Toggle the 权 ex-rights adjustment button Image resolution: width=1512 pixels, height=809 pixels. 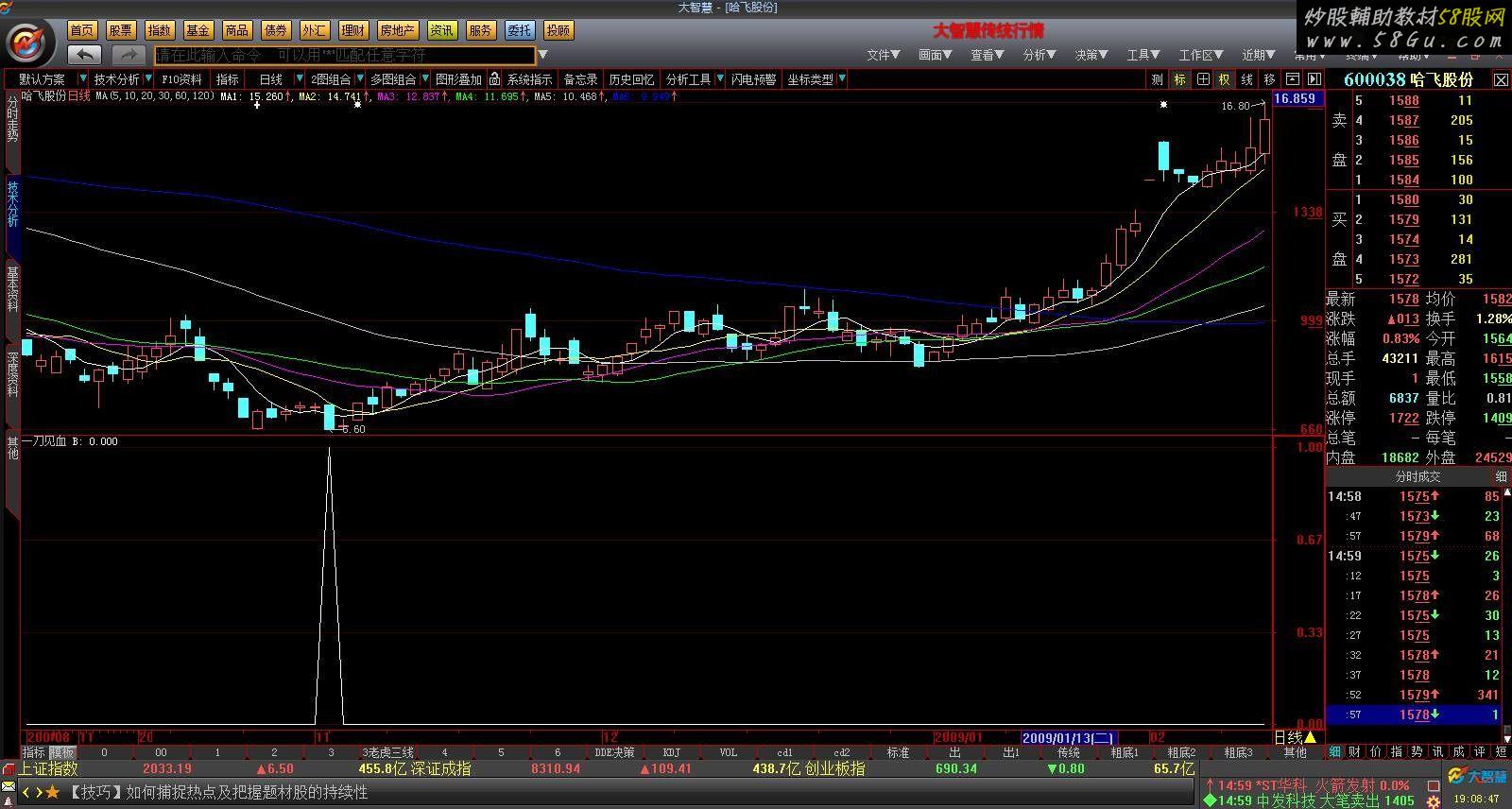coord(1225,79)
